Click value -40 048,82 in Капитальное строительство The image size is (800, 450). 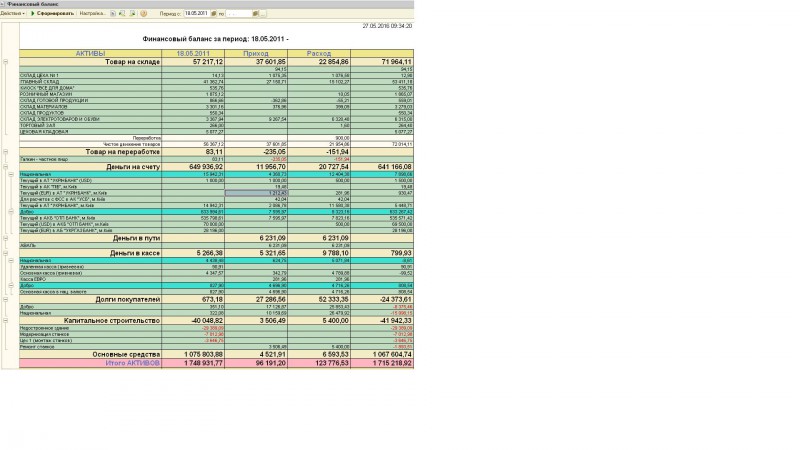point(207,320)
